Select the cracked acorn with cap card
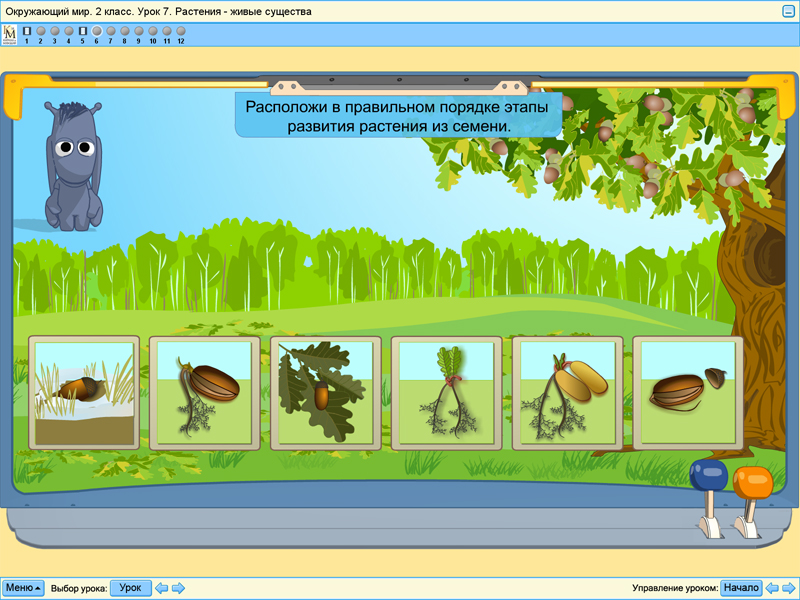Viewport: 800px width, 600px height. point(689,393)
